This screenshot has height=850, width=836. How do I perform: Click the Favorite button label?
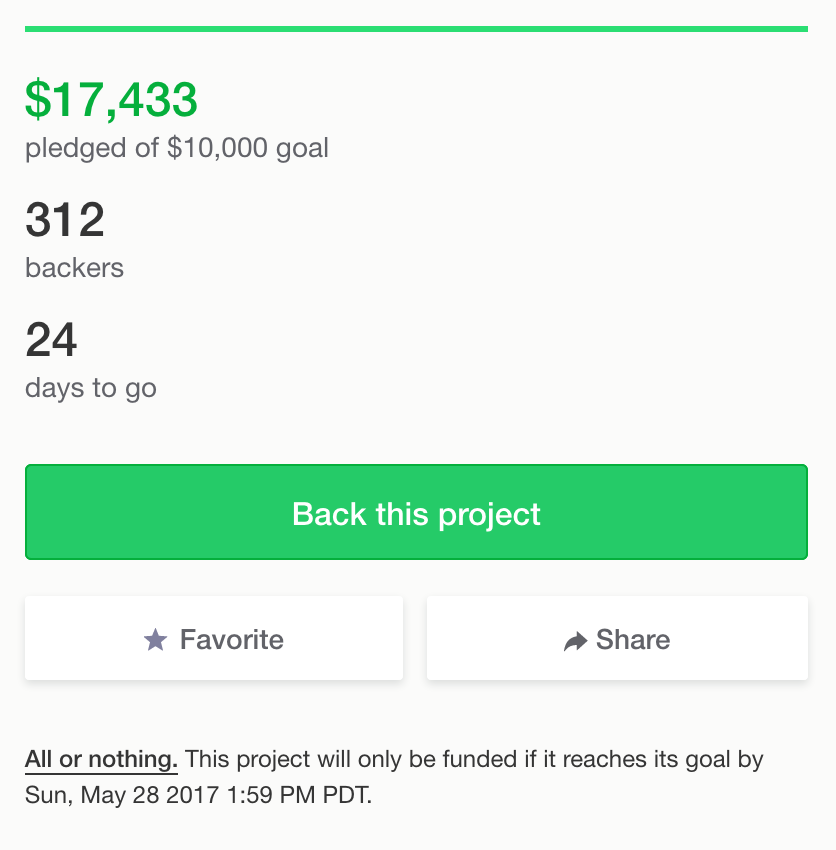tap(232, 640)
